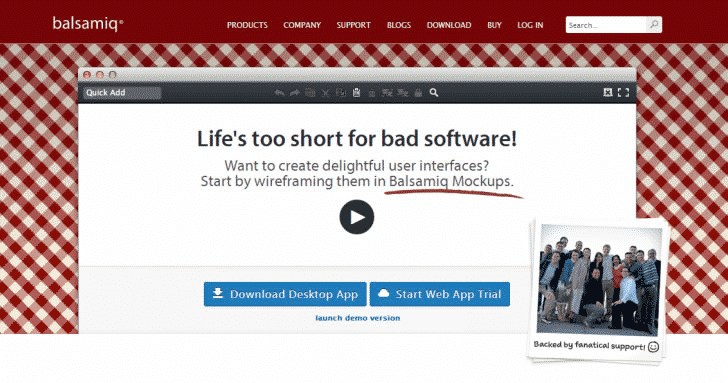Click the Download Desktop App button
Screen dimensions: 728x383
[285, 294]
